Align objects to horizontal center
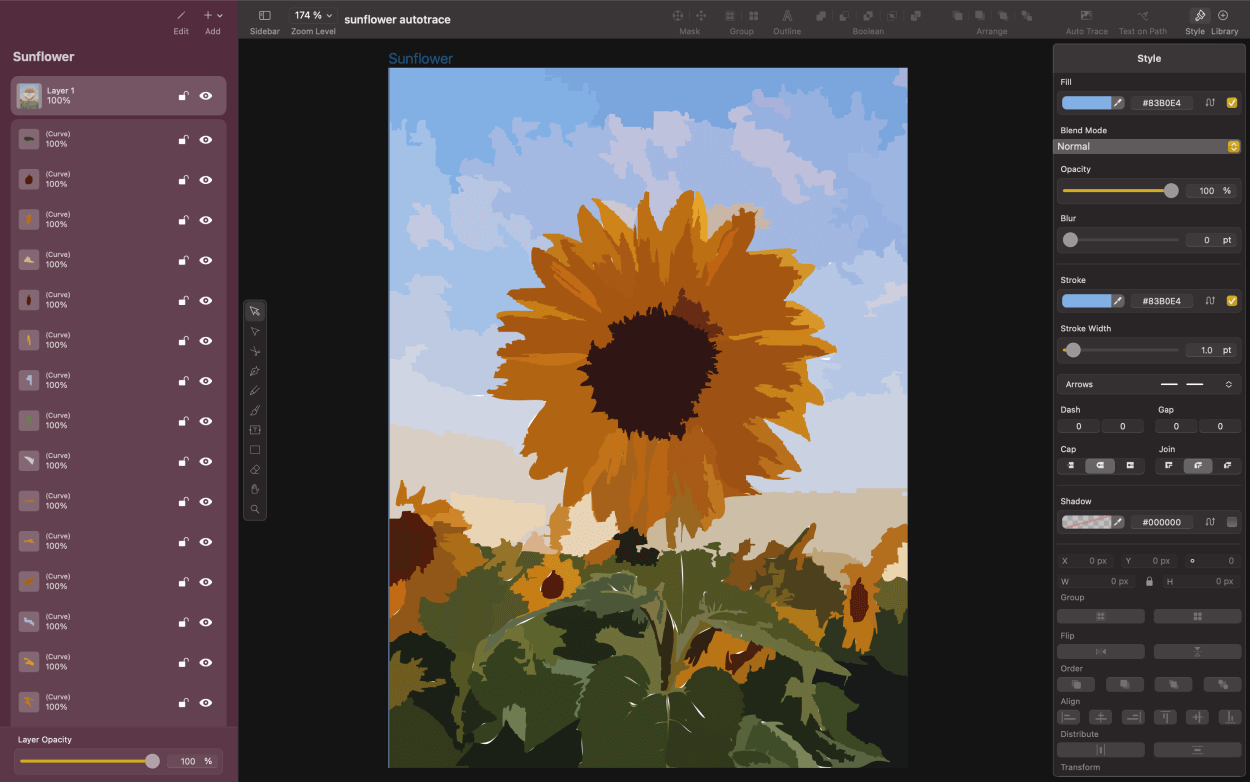The height and width of the screenshot is (782, 1250). coord(1101,717)
